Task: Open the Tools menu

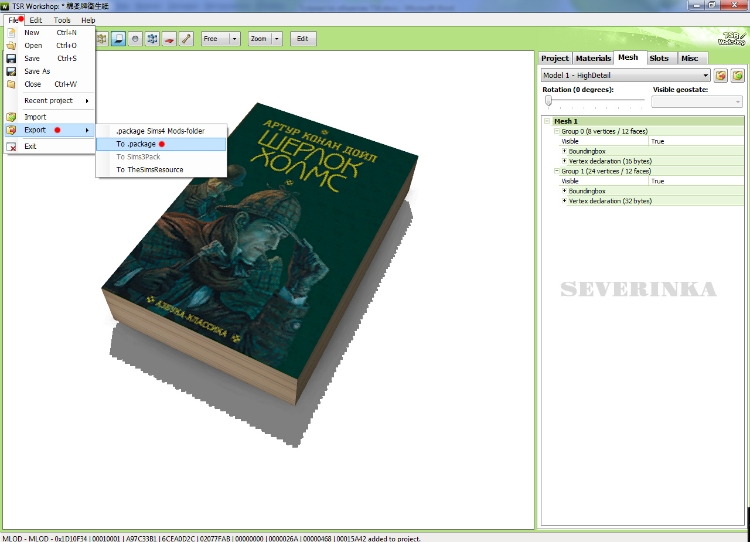Action: click(x=62, y=20)
